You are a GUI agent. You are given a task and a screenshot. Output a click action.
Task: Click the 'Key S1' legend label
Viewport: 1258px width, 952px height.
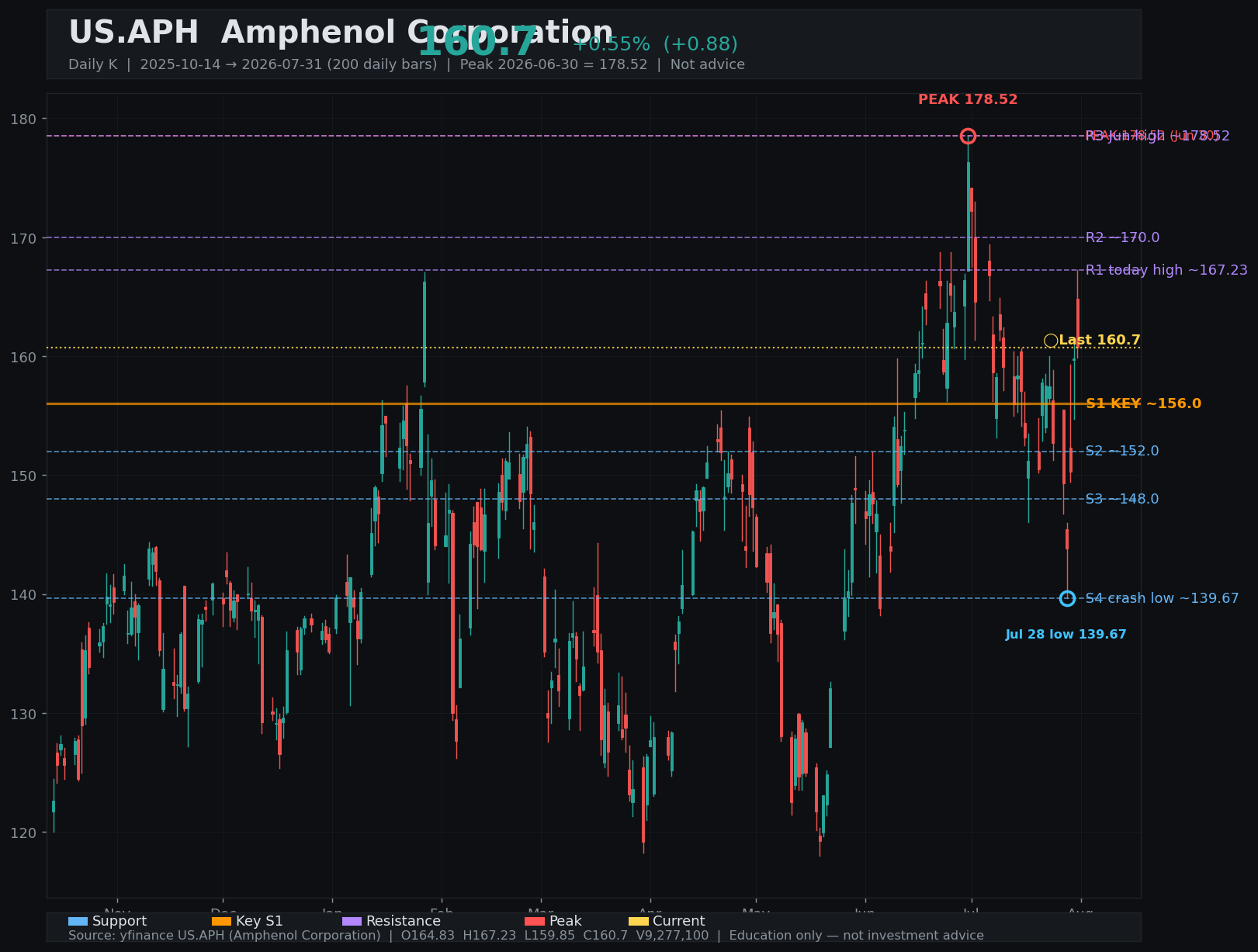(259, 921)
